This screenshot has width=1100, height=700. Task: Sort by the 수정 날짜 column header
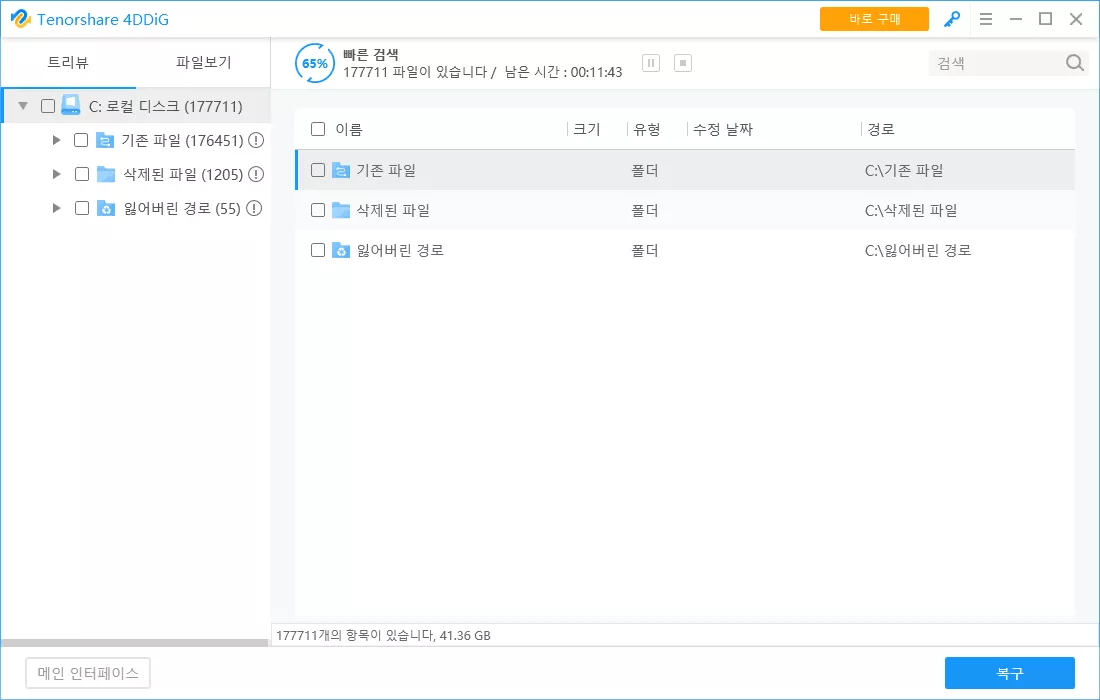click(723, 130)
